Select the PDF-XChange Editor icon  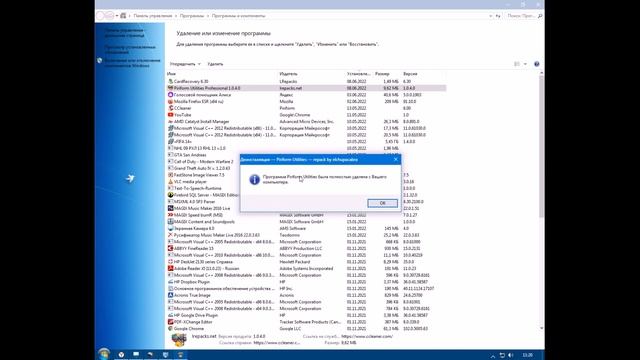pyautogui.click(x=170, y=322)
